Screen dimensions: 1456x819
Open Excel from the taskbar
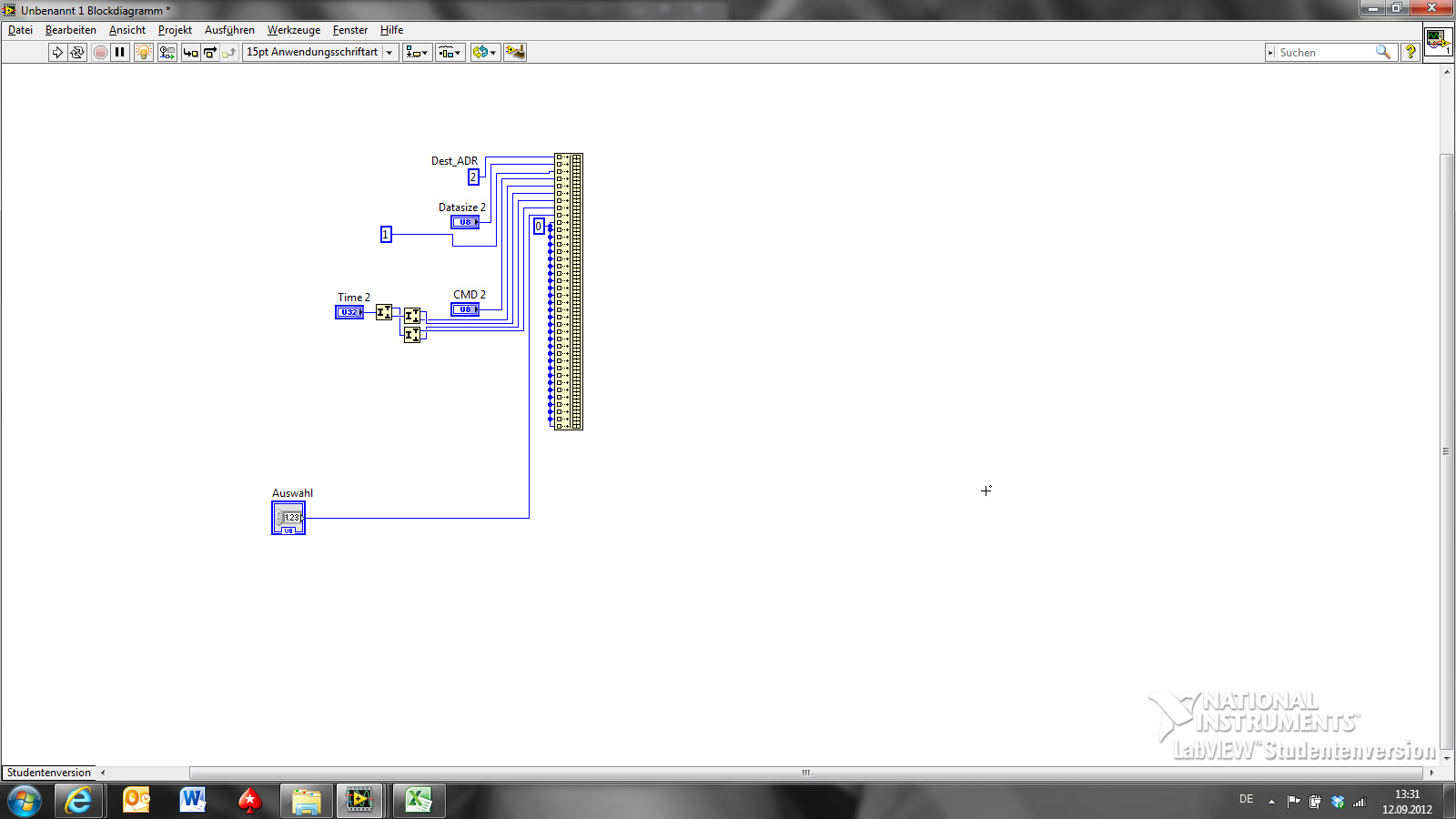(x=419, y=801)
